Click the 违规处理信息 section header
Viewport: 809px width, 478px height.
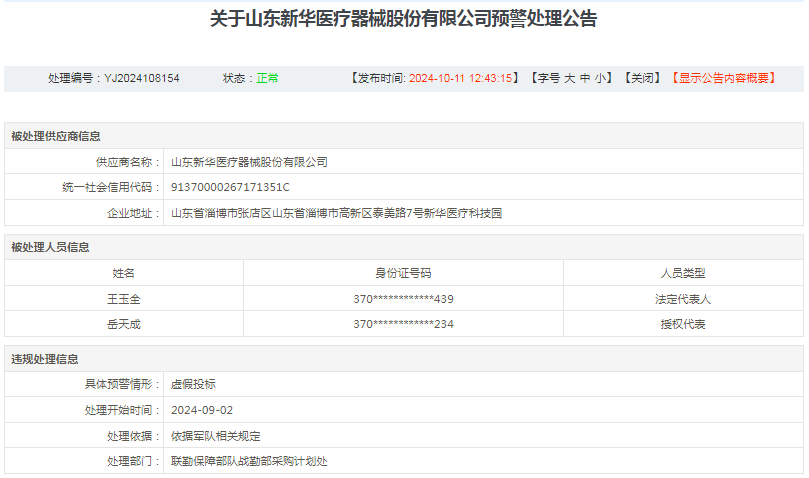tap(45, 359)
